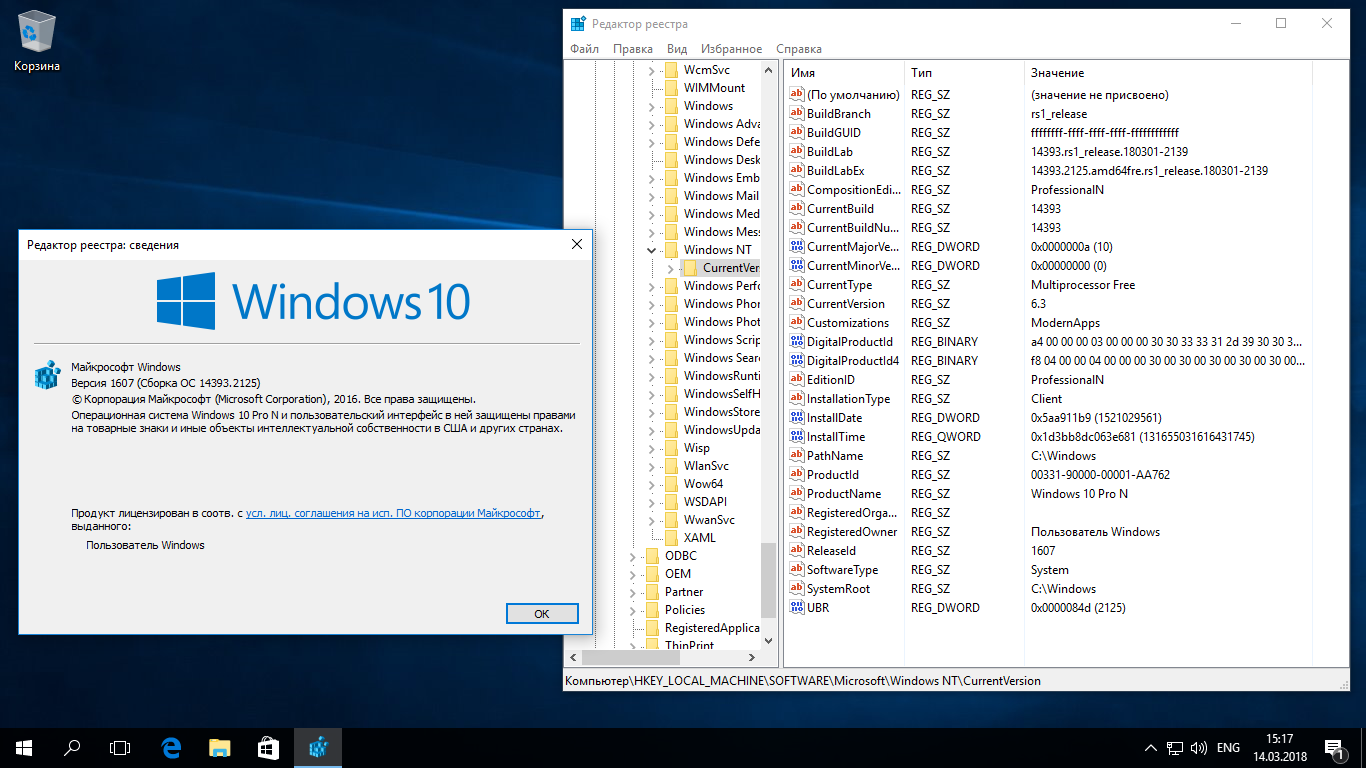
Task: Expand the ODBC tree node
Action: click(633, 556)
